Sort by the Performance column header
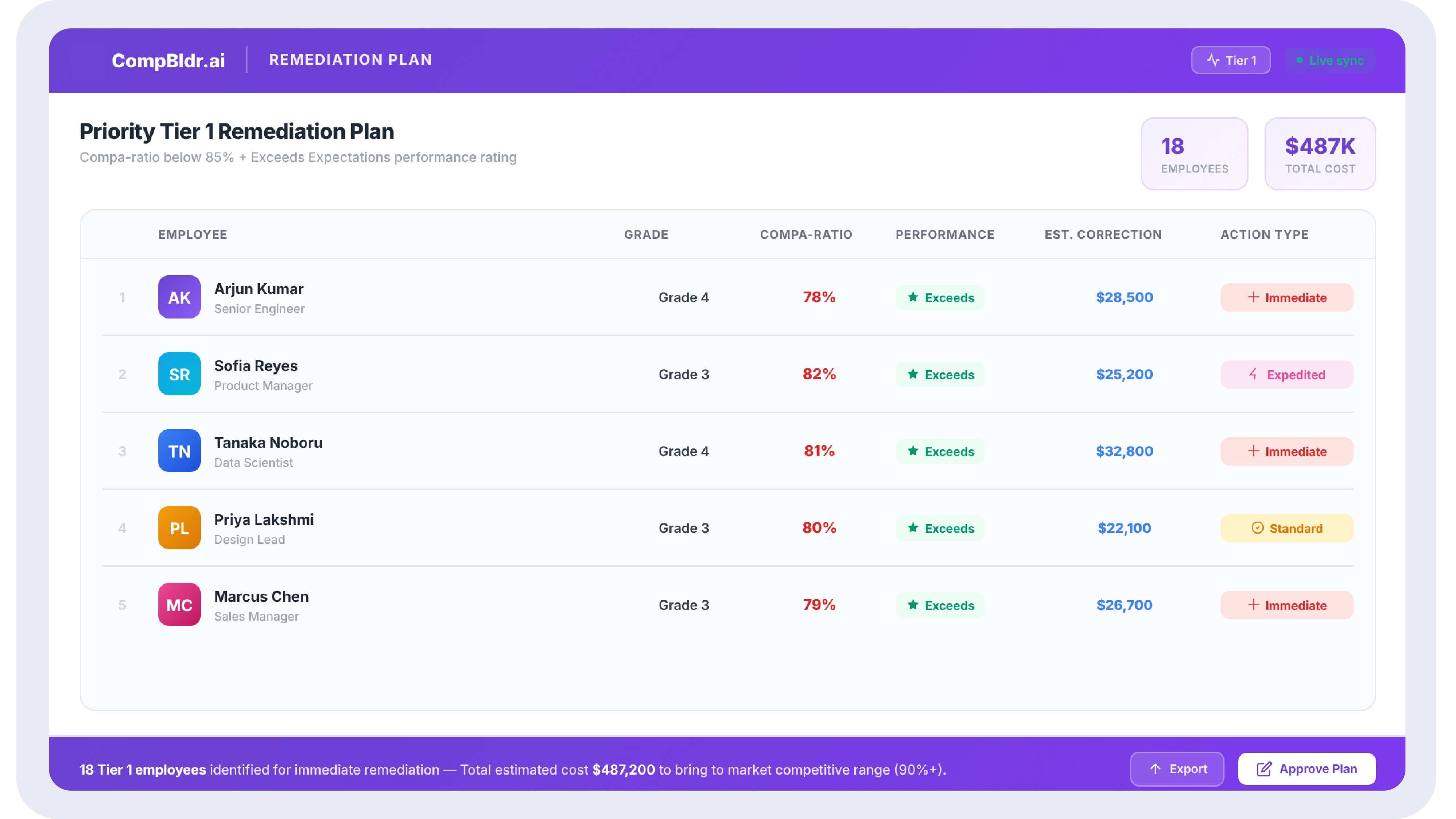Viewport: 1456px width, 819px height. [x=945, y=234]
